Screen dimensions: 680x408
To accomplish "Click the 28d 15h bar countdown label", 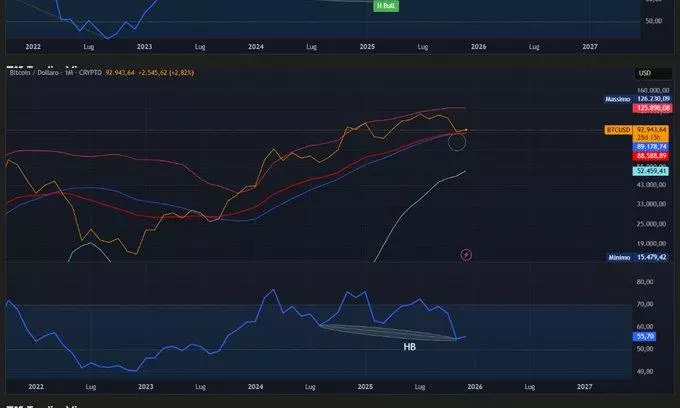I will coord(650,136).
